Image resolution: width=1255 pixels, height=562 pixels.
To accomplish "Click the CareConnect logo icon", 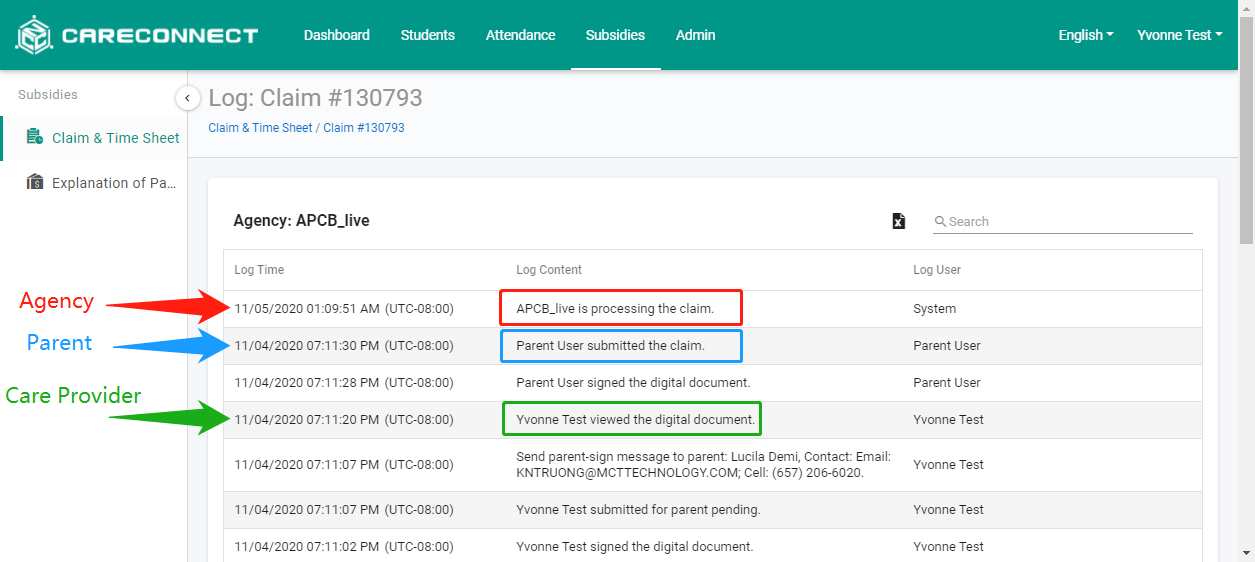I will tap(34, 35).
